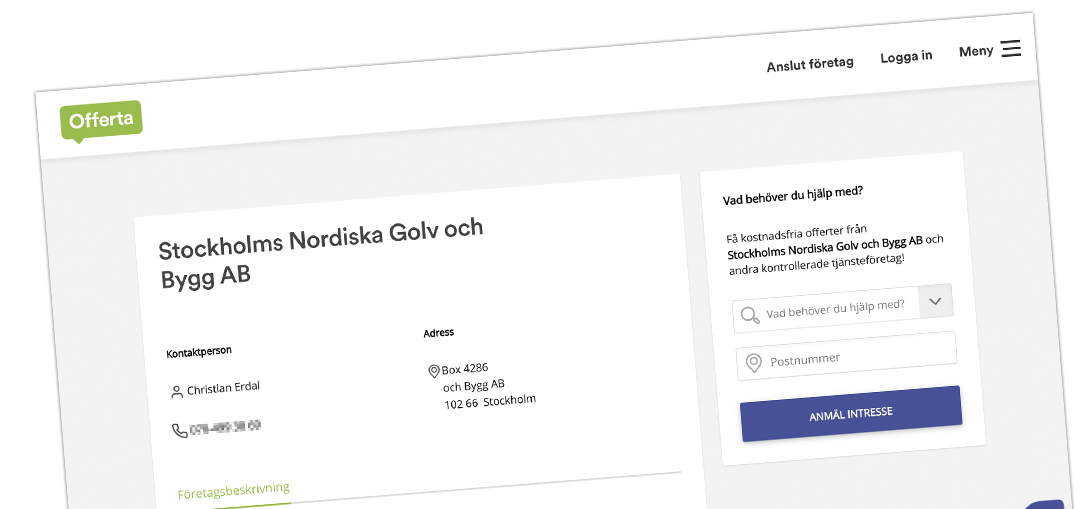
Task: Click the Logga in link
Action: [x=906, y=57]
